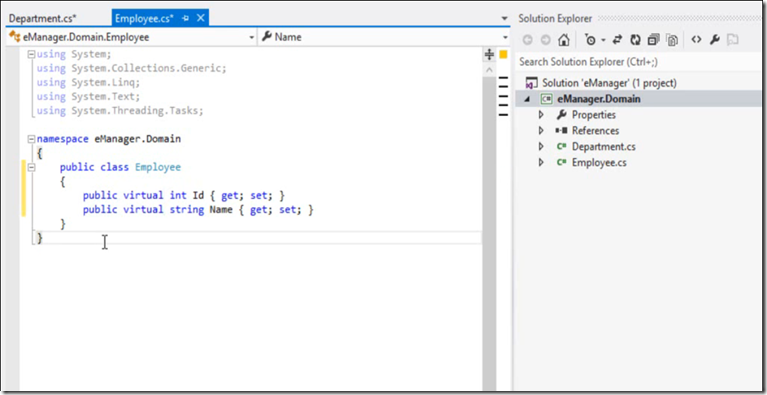Collapse the Employee class block

[x=31, y=167]
